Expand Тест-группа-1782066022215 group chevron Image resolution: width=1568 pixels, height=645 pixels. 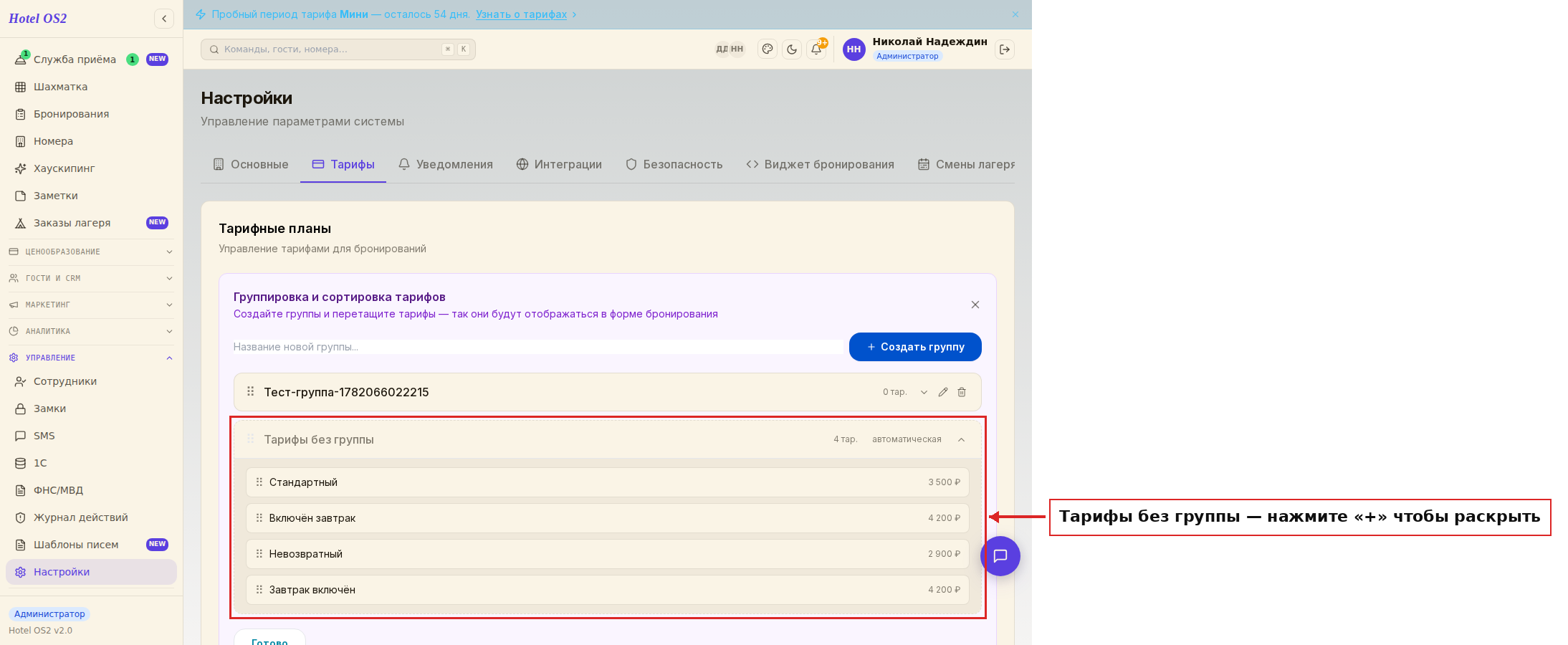[x=924, y=392]
